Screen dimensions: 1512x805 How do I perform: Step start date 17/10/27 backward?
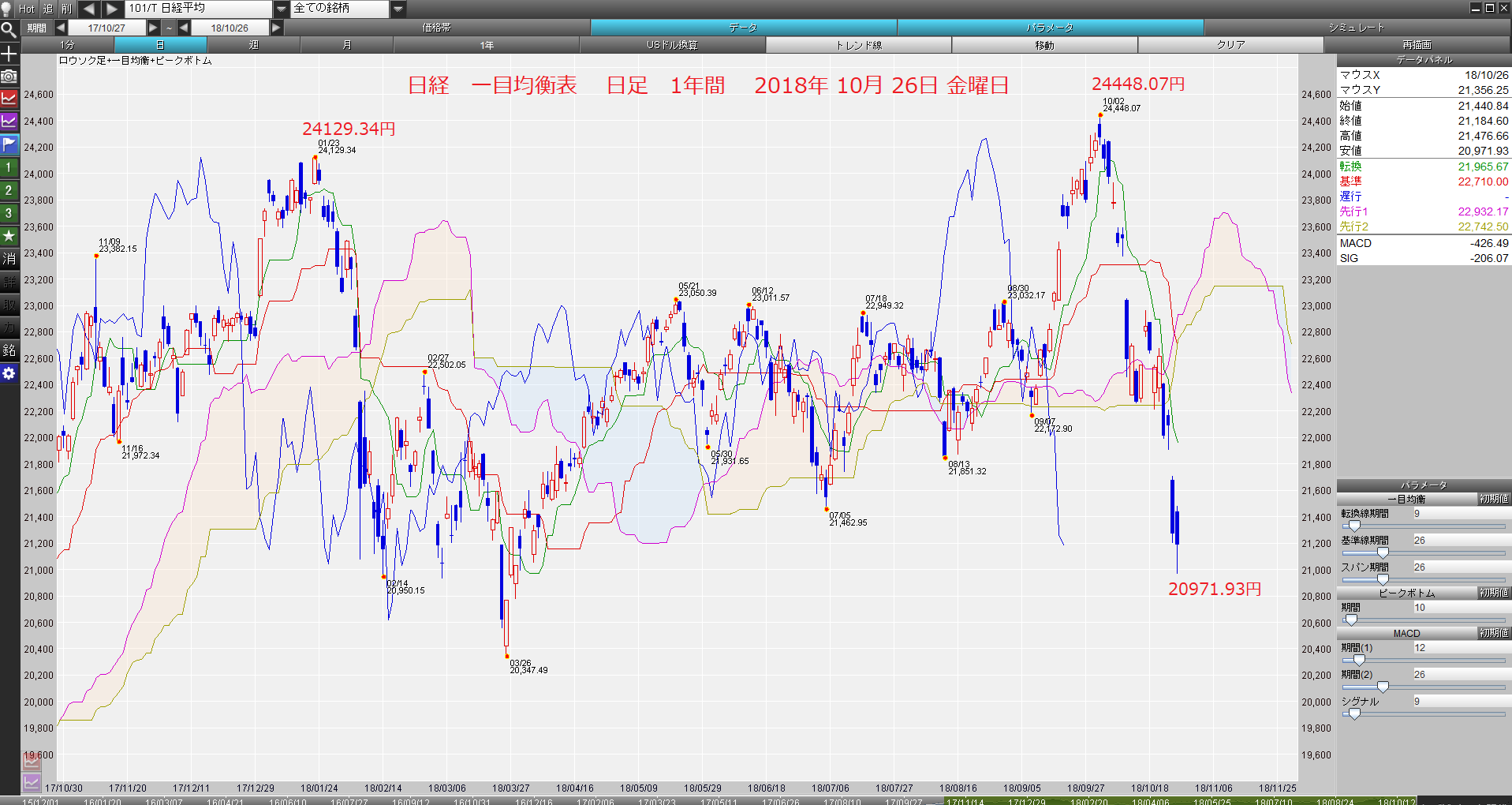click(61, 28)
